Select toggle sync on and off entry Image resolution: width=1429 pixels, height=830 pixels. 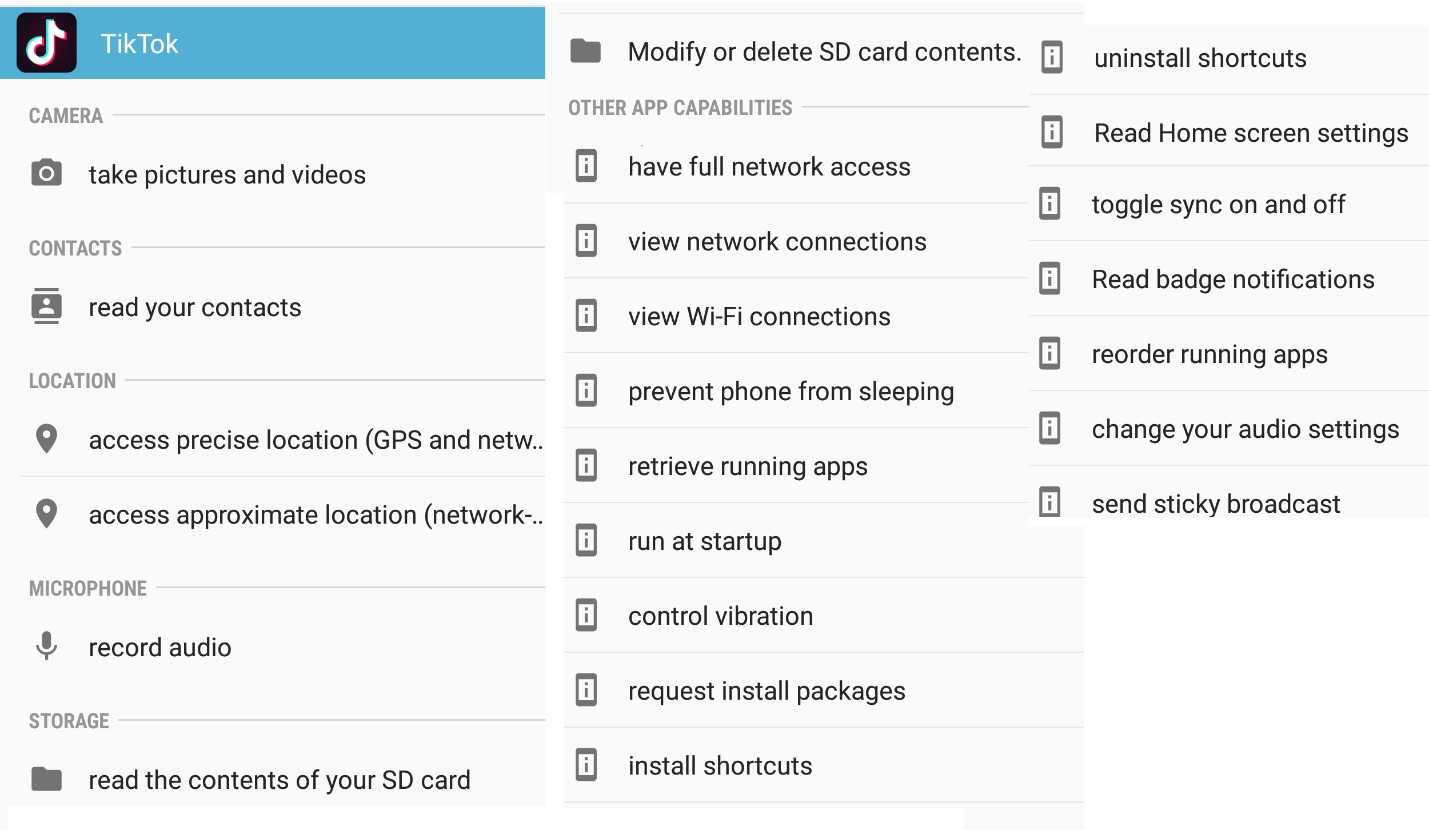(x=1229, y=204)
